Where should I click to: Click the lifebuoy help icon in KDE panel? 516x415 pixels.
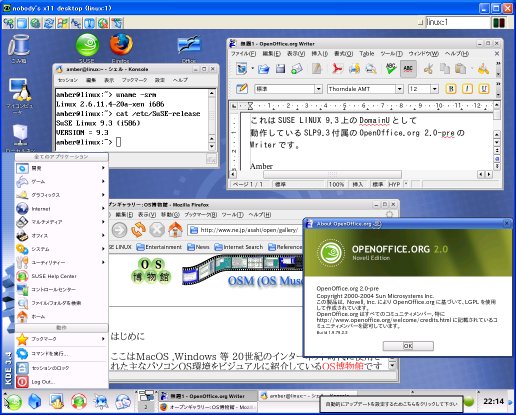[x=79, y=401]
